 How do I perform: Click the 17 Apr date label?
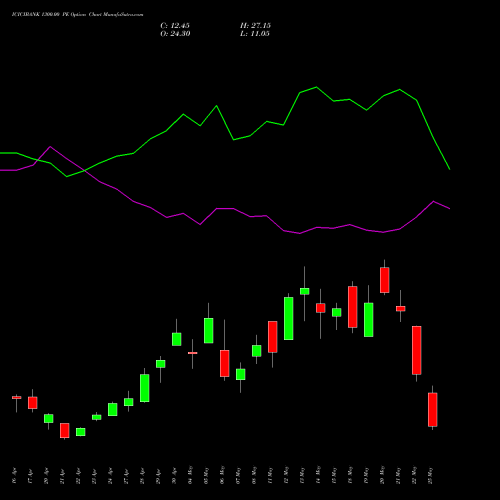pyautogui.click(x=30, y=476)
